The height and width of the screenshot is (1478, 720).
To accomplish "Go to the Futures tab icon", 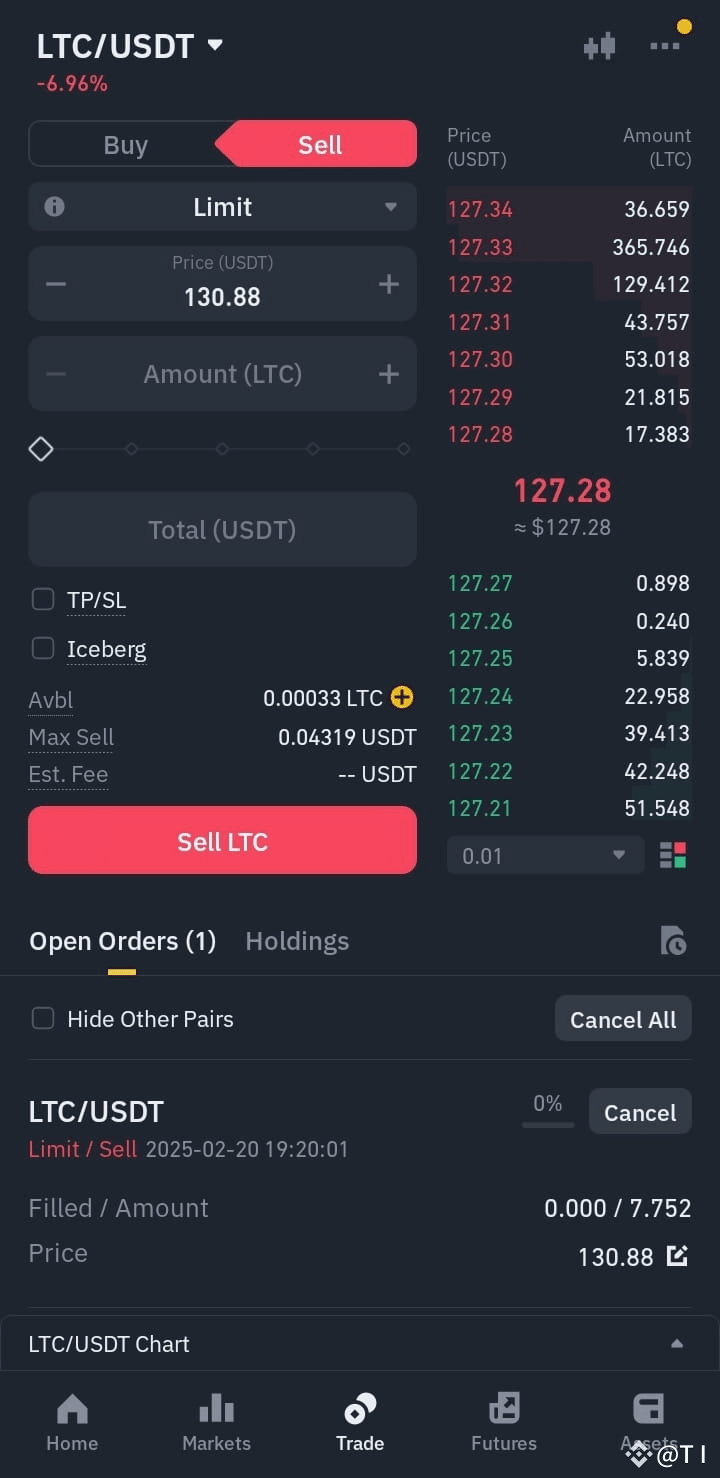I will (x=504, y=1408).
